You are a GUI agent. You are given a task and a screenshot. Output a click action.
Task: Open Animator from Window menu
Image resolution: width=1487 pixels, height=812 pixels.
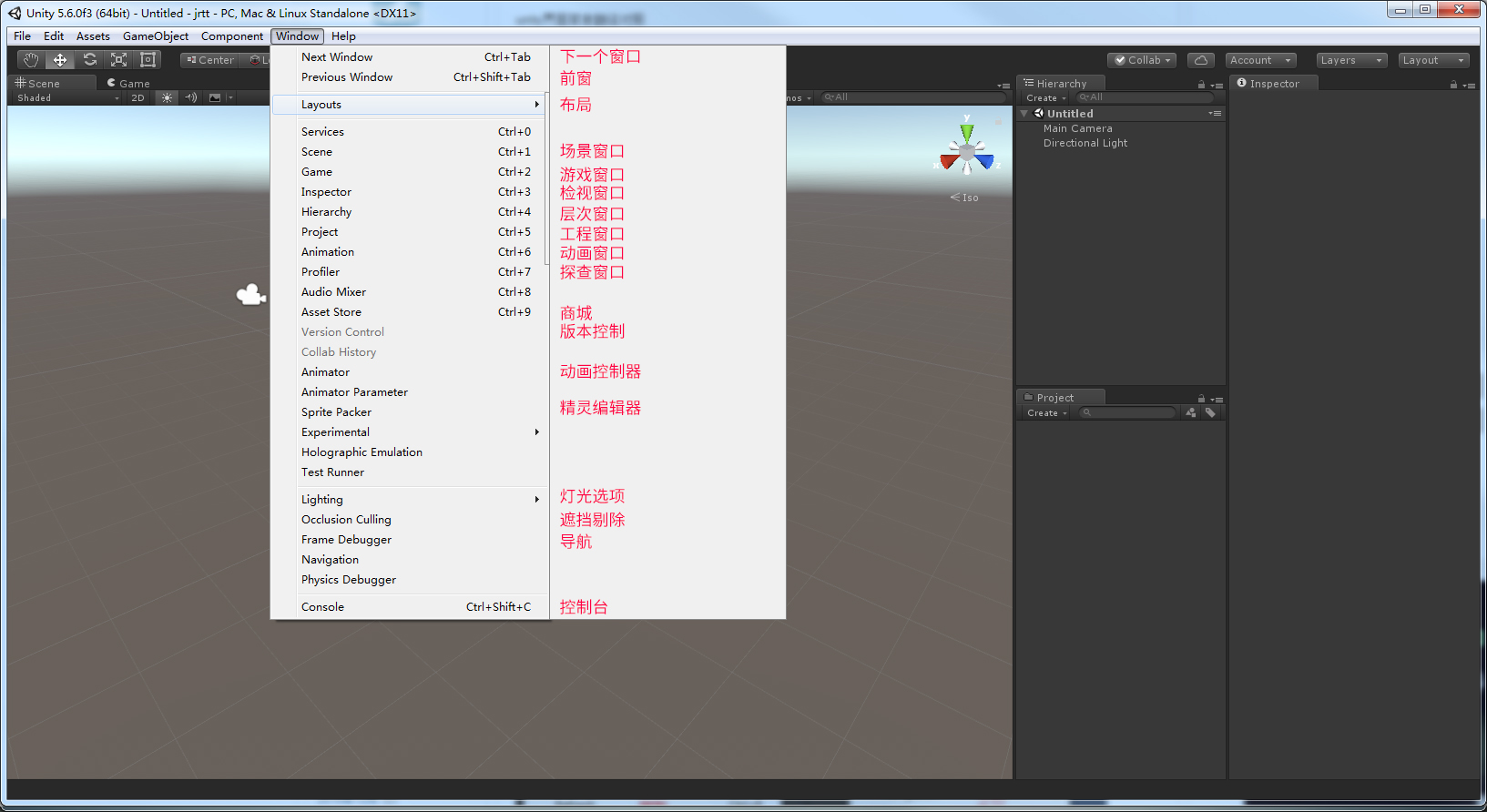pyautogui.click(x=411, y=372)
